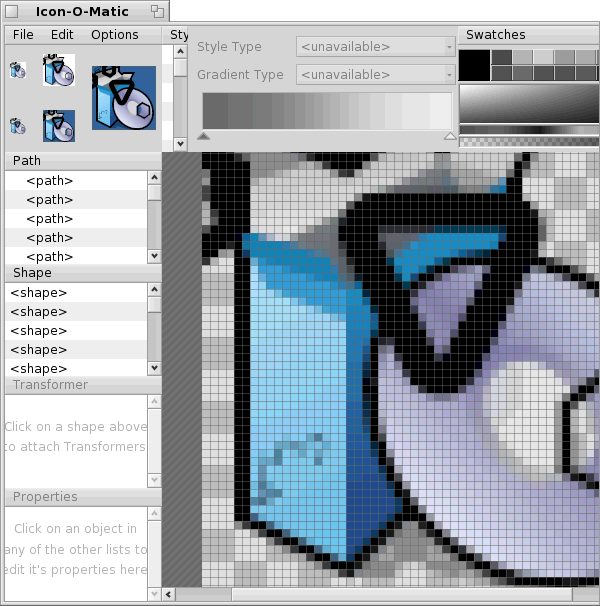
Task: Click the 32-pixel icon preview on blue background
Action: pos(58,125)
